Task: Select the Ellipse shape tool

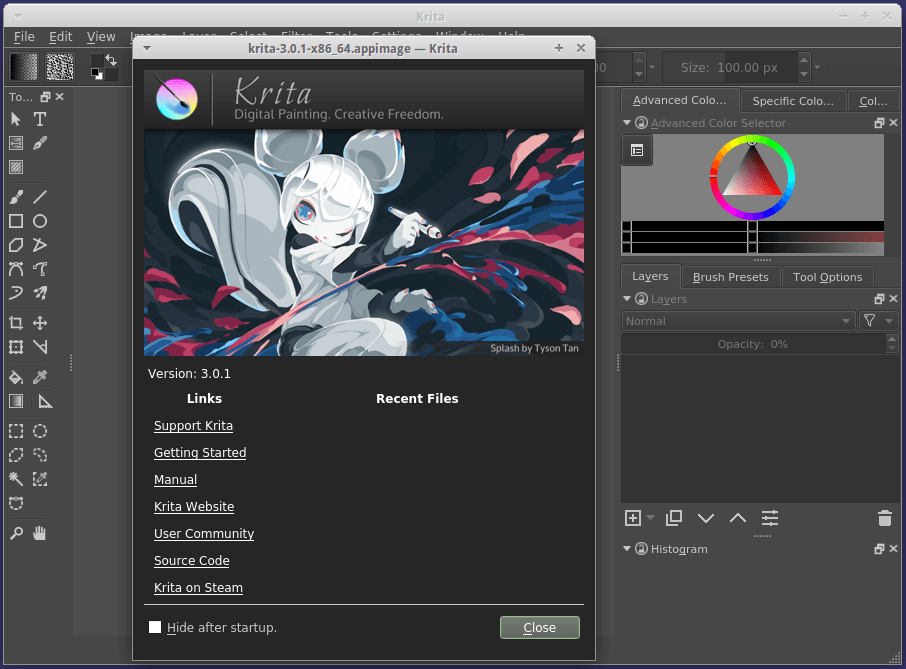Action: (x=40, y=221)
